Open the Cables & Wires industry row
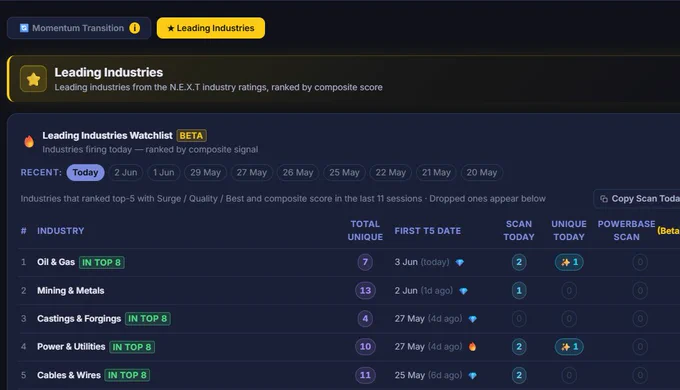680x390 pixels. (x=349, y=375)
